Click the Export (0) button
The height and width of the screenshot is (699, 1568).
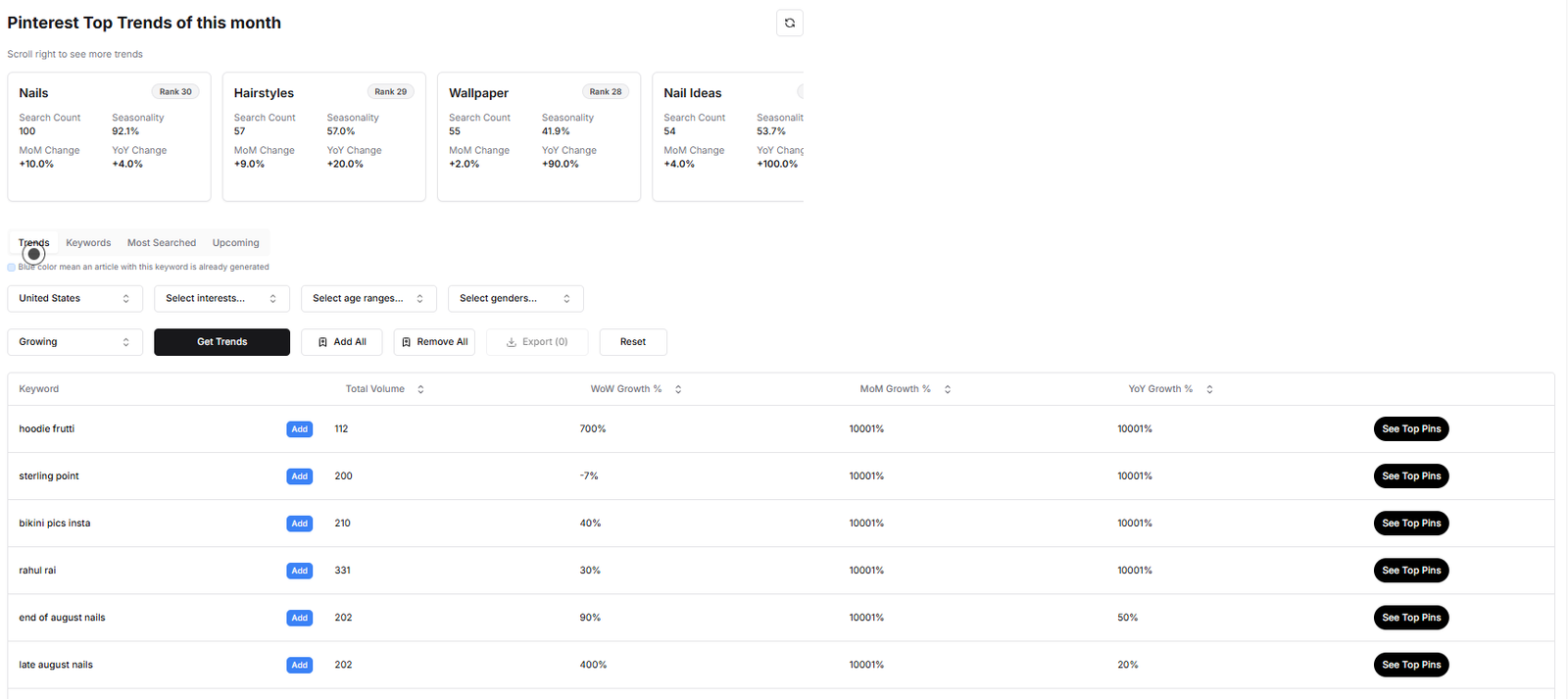click(537, 342)
